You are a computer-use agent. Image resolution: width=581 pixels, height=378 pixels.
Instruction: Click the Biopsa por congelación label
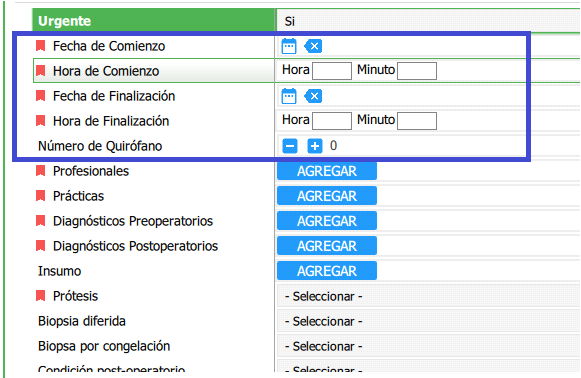pos(104,346)
